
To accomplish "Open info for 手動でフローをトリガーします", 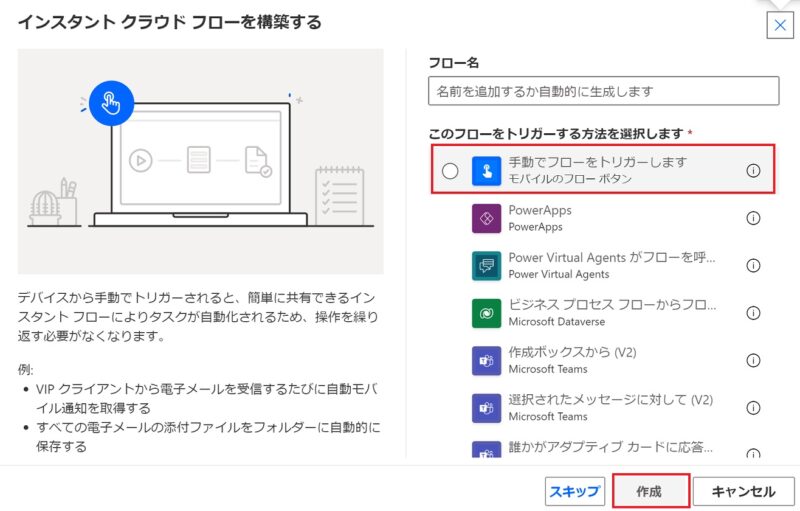I will tap(754, 171).
